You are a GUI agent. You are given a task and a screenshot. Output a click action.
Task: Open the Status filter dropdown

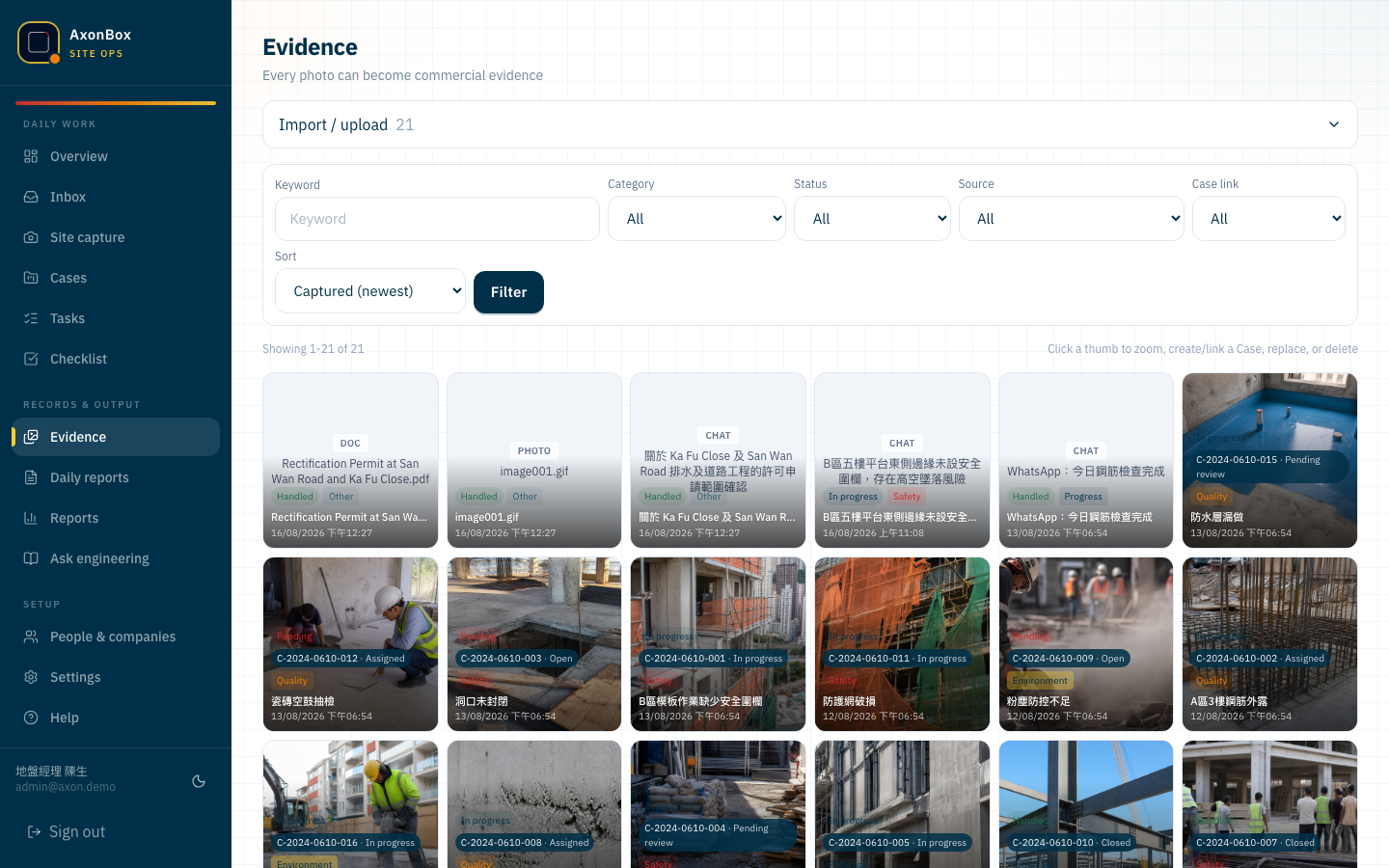[x=872, y=219]
